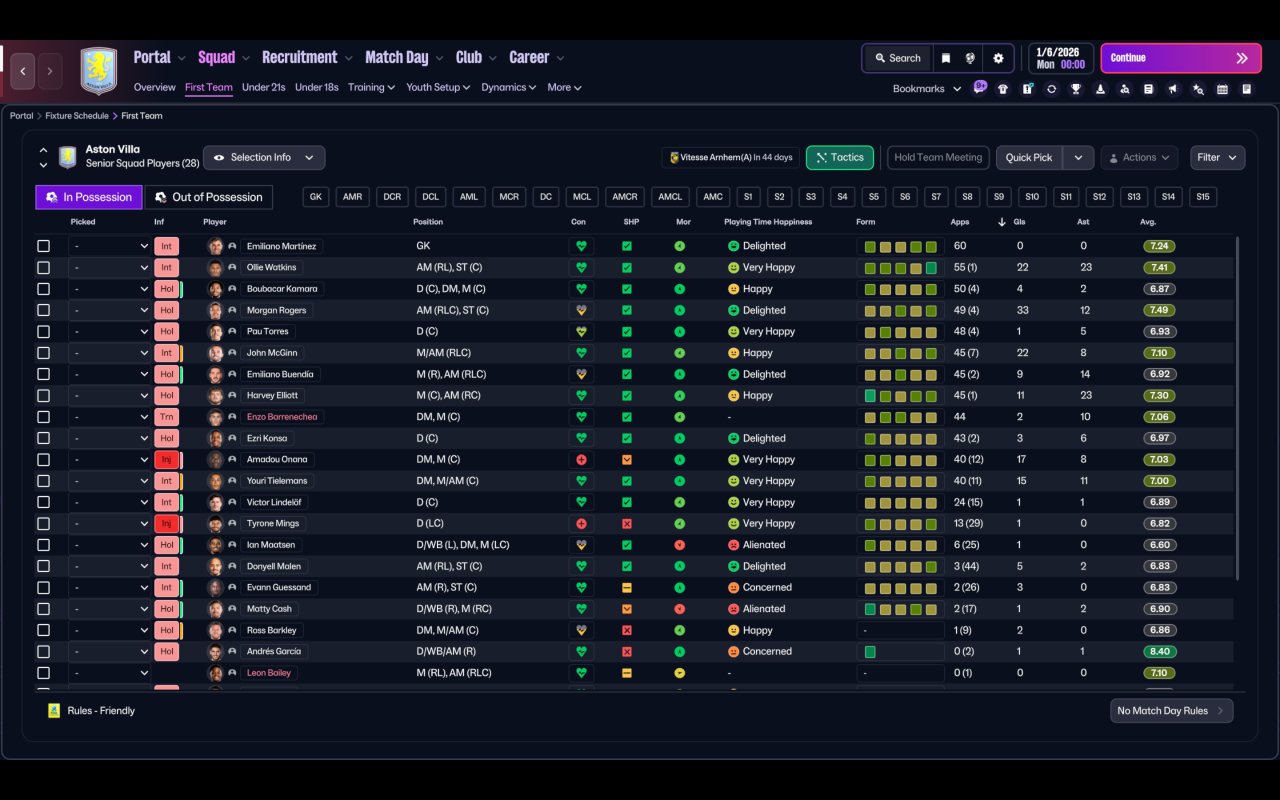The width and height of the screenshot is (1280, 800).
Task: Open the messages bubble with 9+ badge
Action: click(979, 88)
